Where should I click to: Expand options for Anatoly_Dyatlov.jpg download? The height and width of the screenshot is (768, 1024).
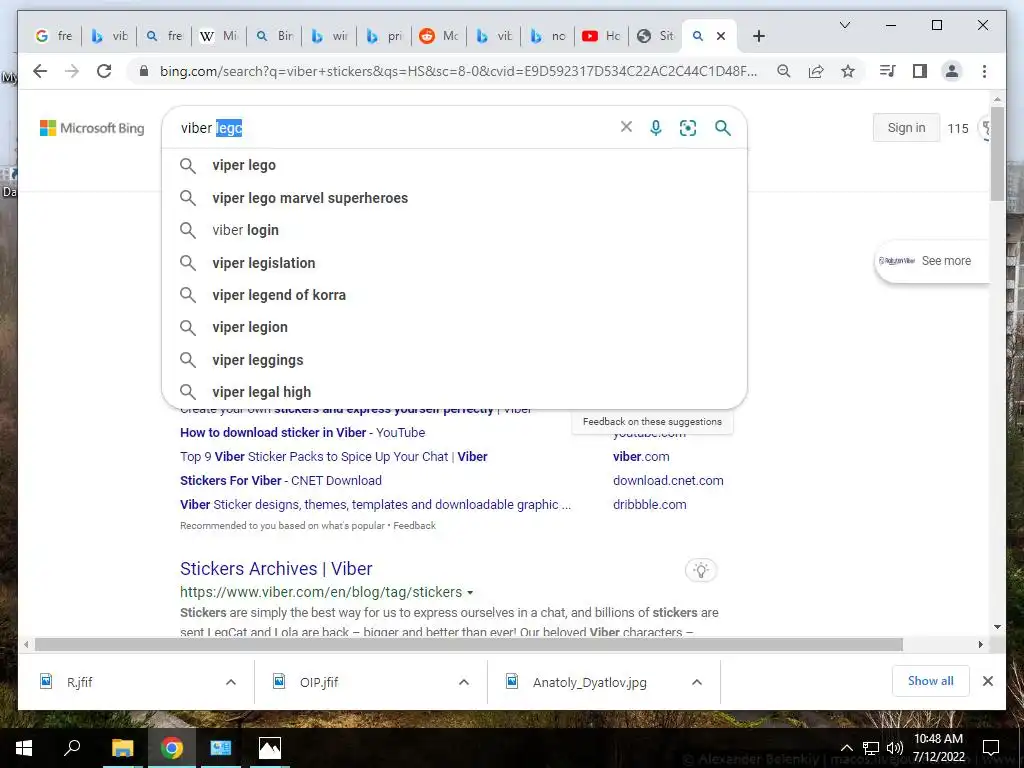coord(697,682)
